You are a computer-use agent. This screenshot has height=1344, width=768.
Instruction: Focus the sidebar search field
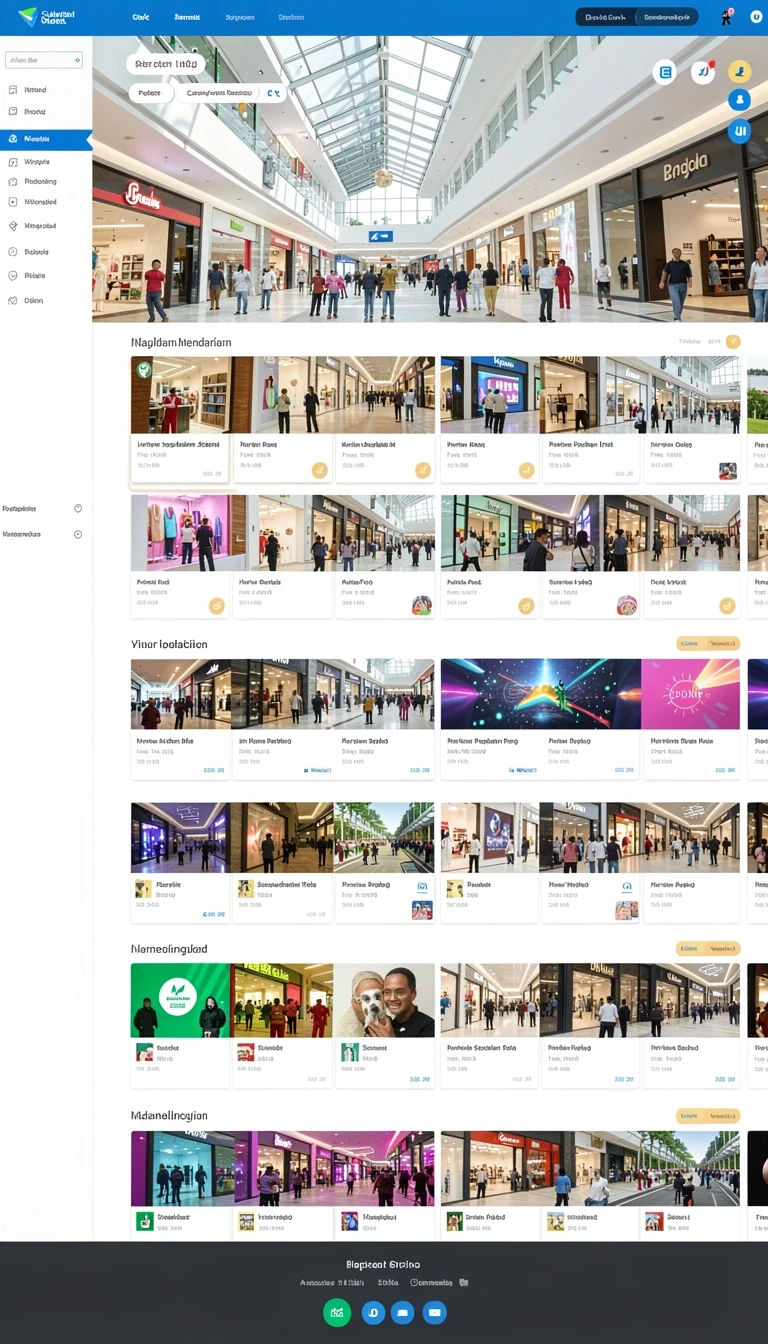tap(44, 60)
